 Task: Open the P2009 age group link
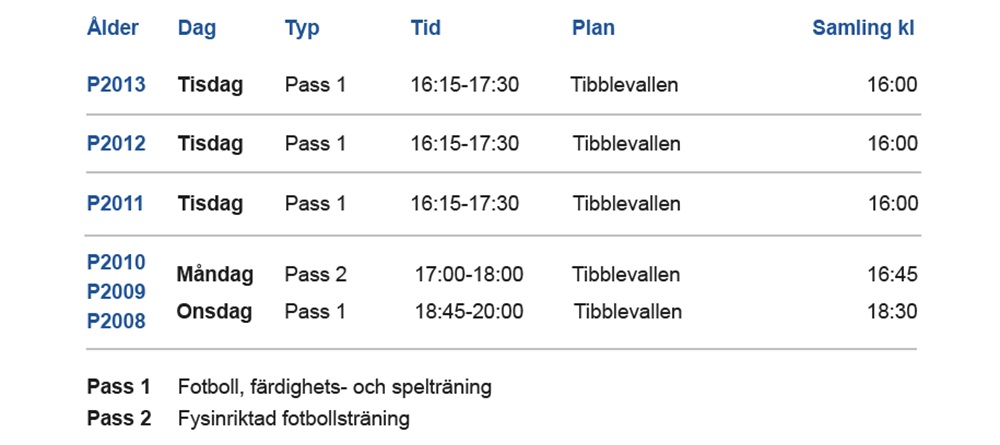click(116, 292)
